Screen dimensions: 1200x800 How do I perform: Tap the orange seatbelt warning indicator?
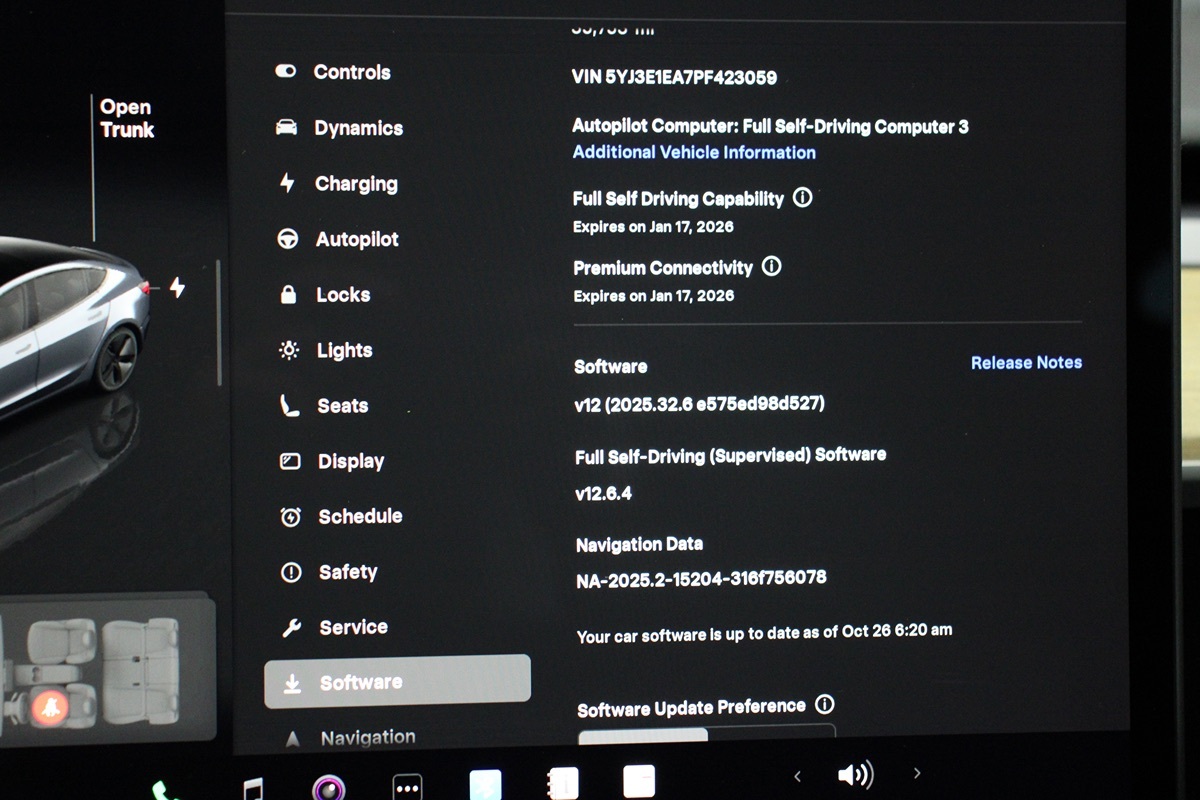(48, 707)
